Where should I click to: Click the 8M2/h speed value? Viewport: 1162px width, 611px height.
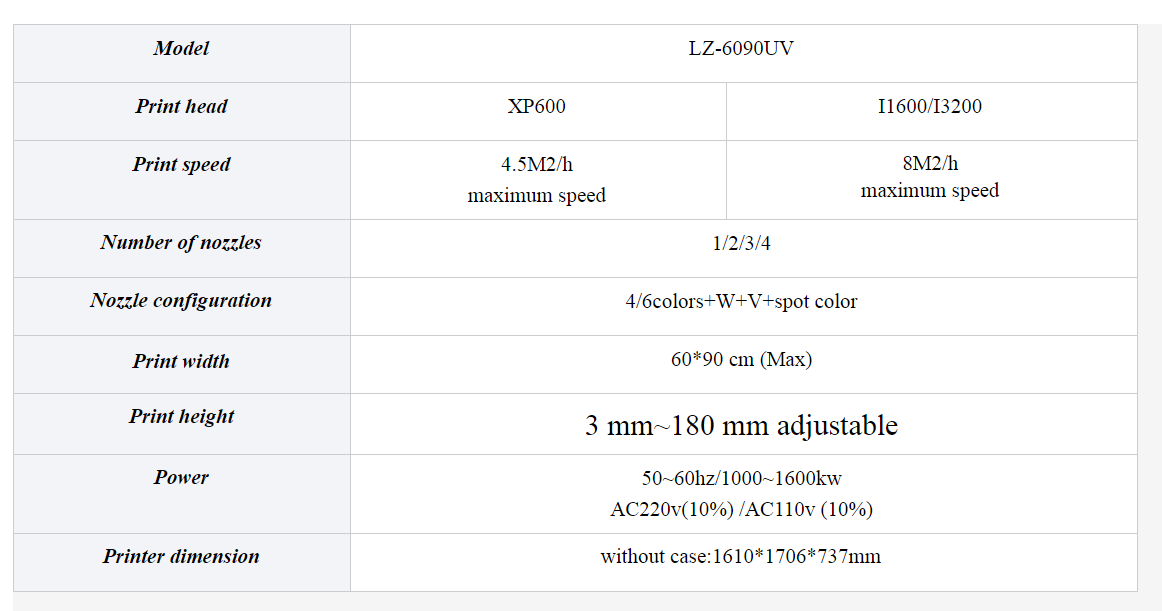pyautogui.click(x=929, y=164)
